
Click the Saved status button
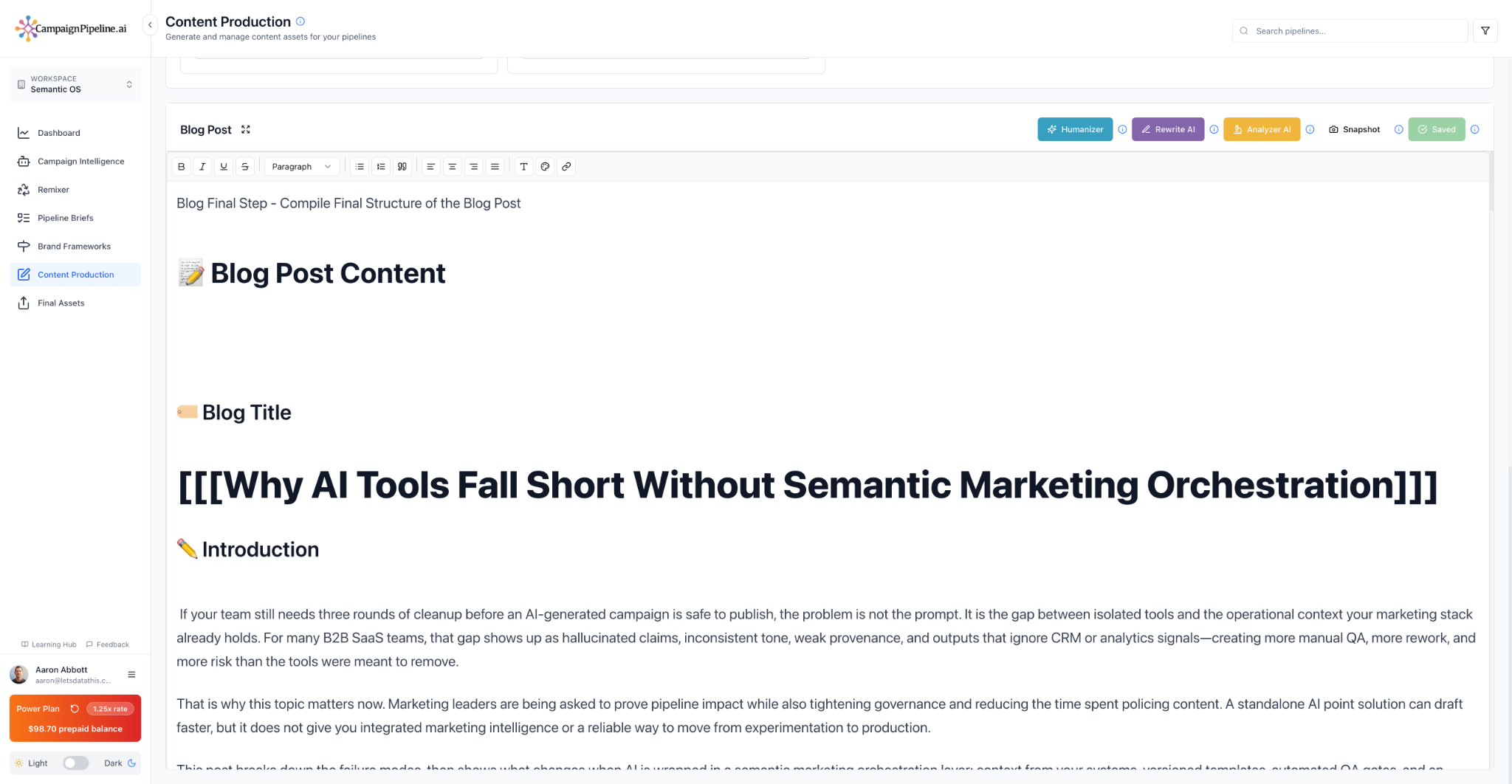1437,129
